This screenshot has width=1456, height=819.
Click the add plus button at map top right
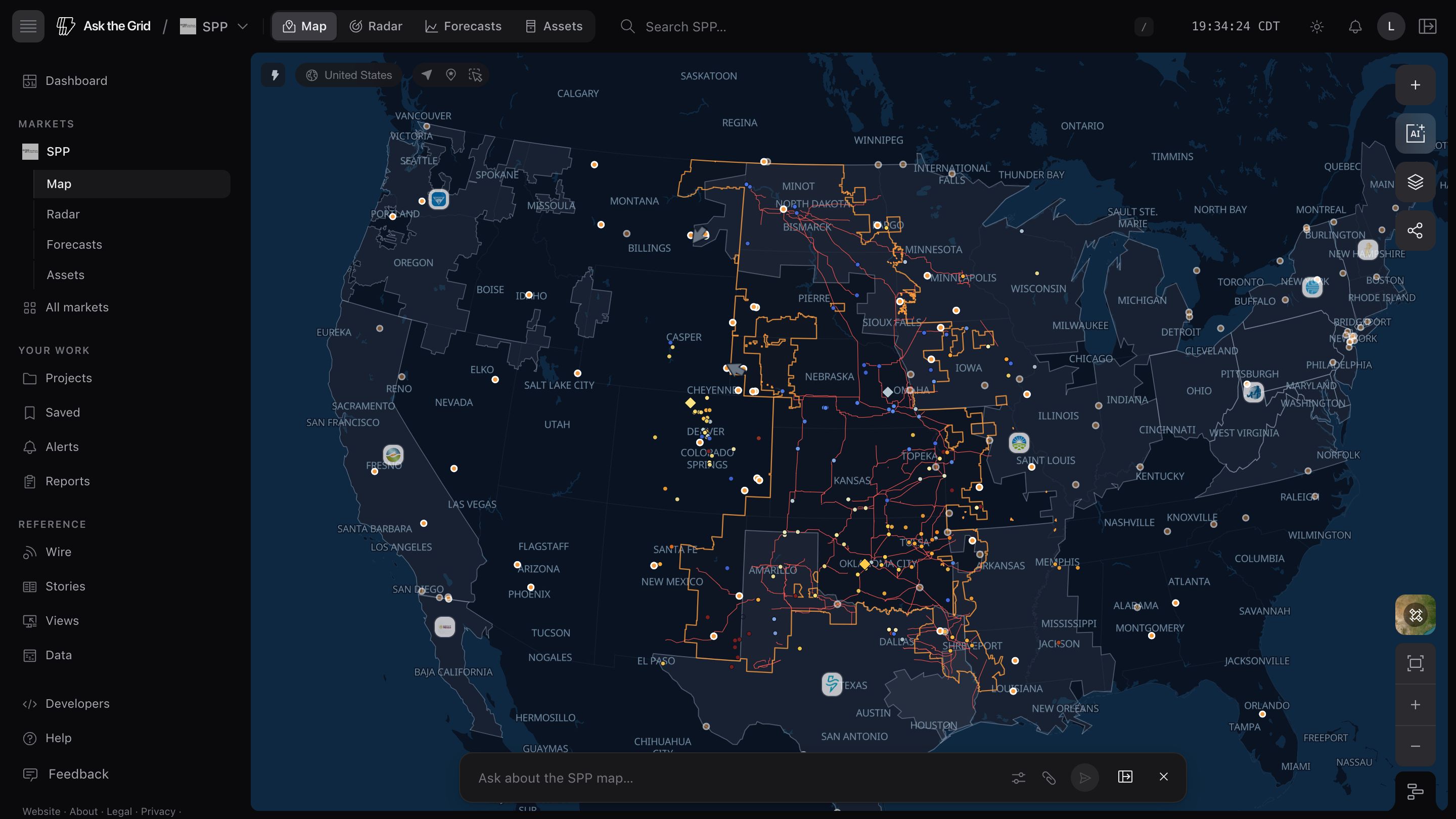click(x=1416, y=85)
